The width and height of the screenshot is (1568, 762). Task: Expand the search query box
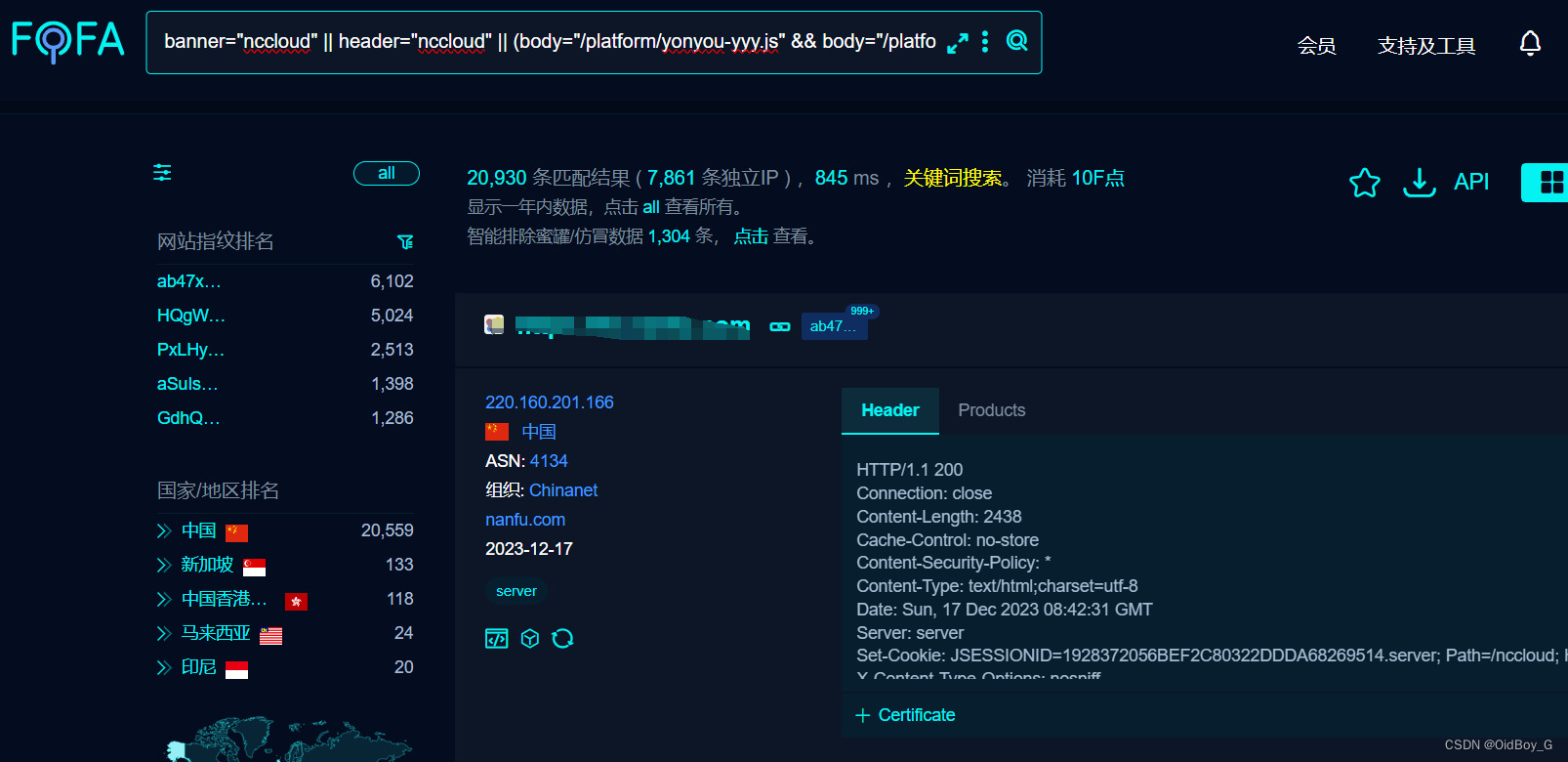pyautogui.click(x=958, y=43)
